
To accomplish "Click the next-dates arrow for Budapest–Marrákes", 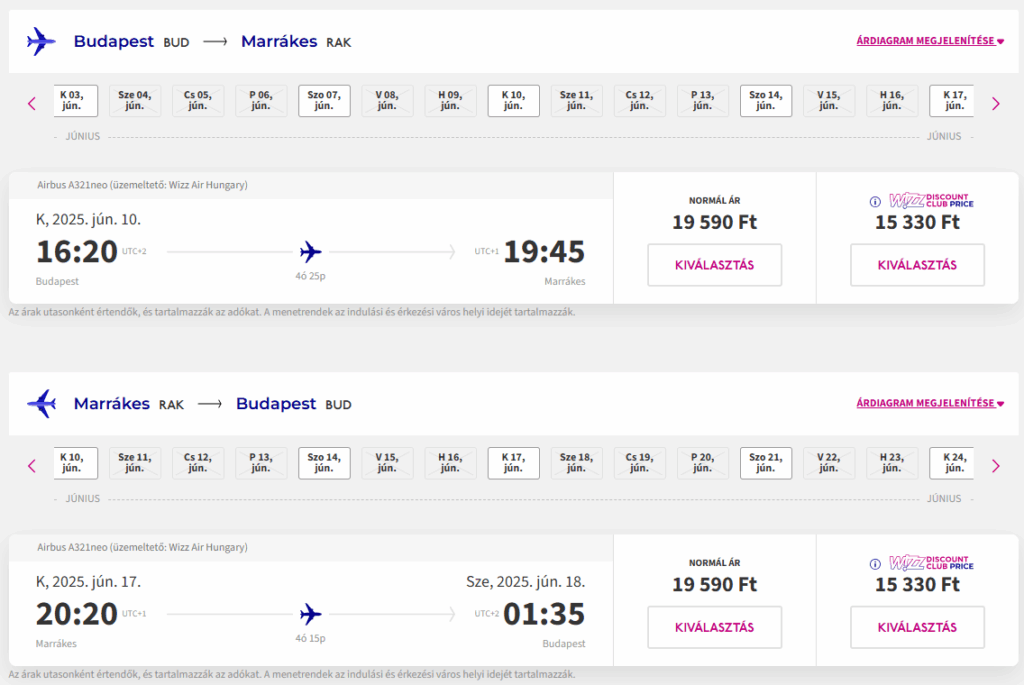I will click(995, 103).
